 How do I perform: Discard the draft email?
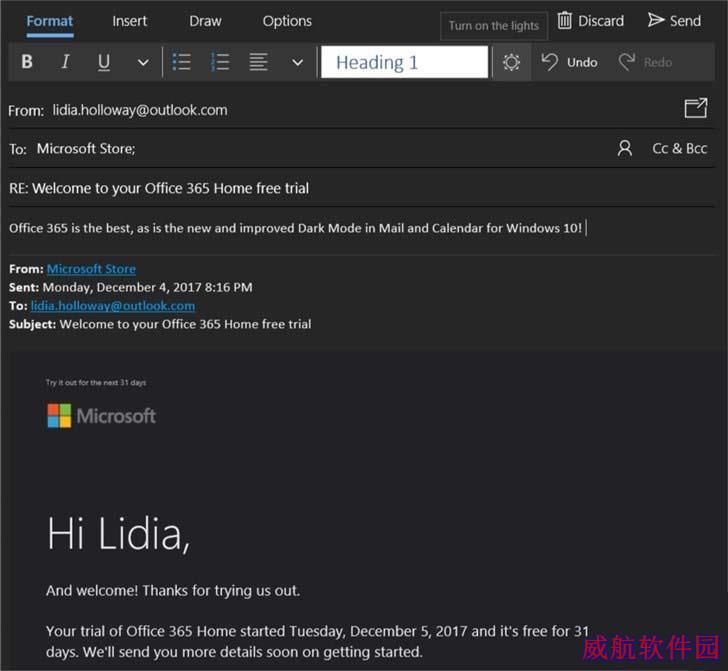tap(591, 21)
